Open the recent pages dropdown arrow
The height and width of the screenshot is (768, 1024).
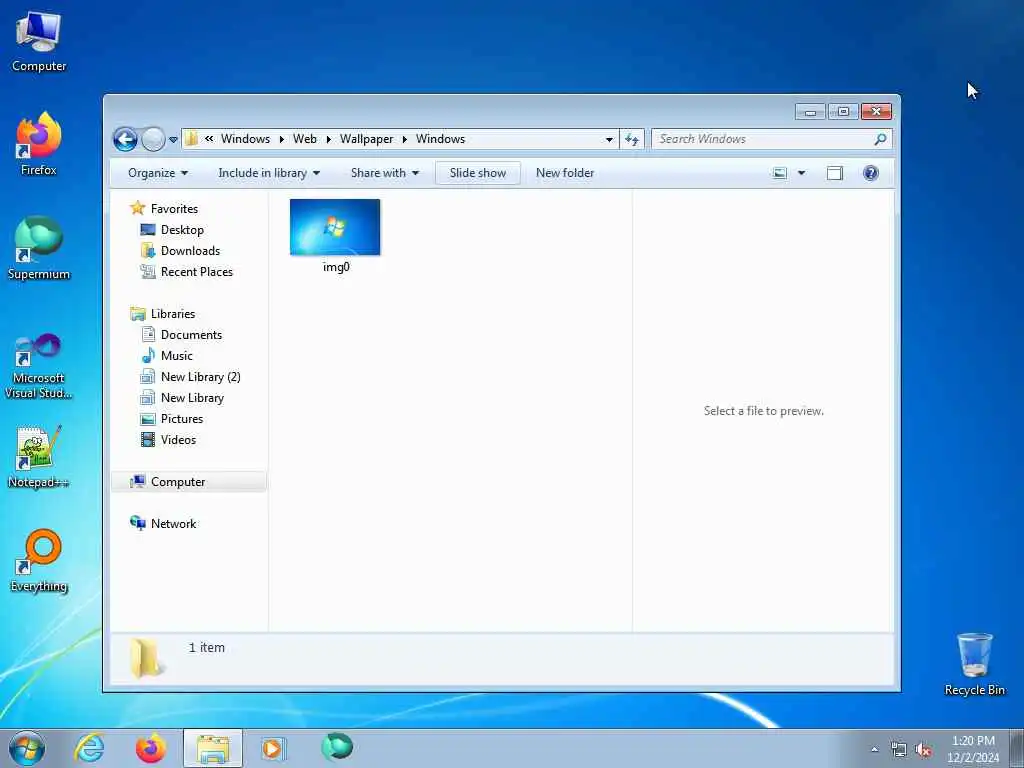[173, 140]
